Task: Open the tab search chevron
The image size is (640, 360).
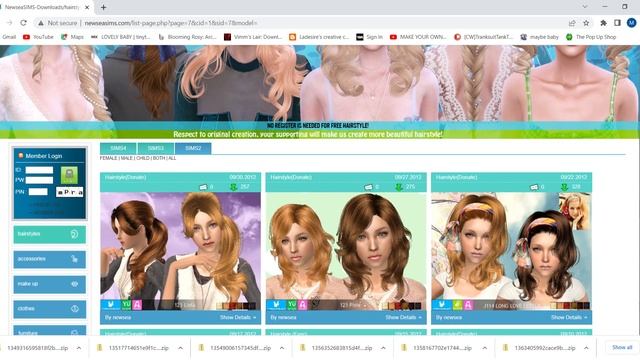Action: tap(585, 7)
